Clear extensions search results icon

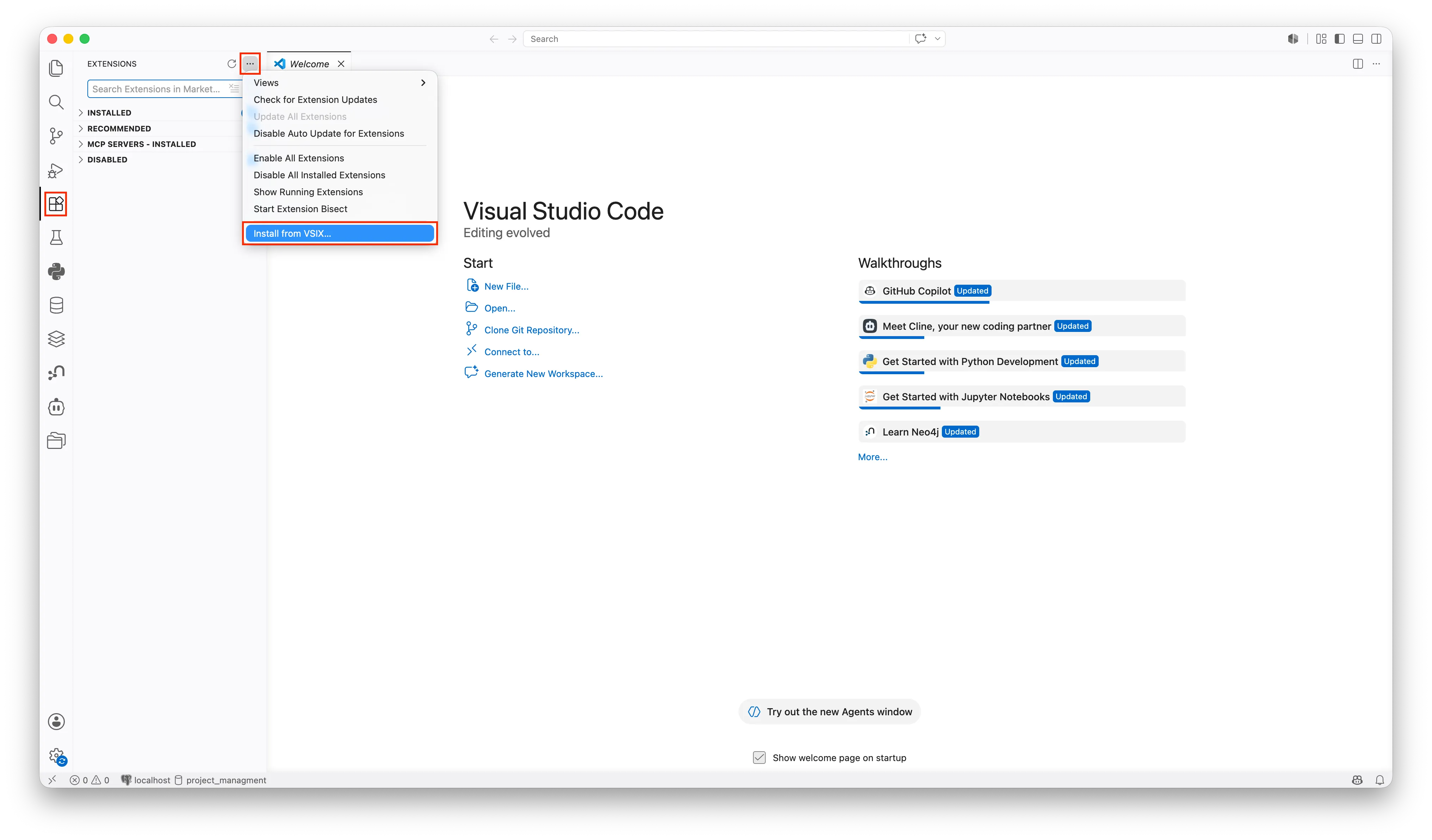[234, 89]
